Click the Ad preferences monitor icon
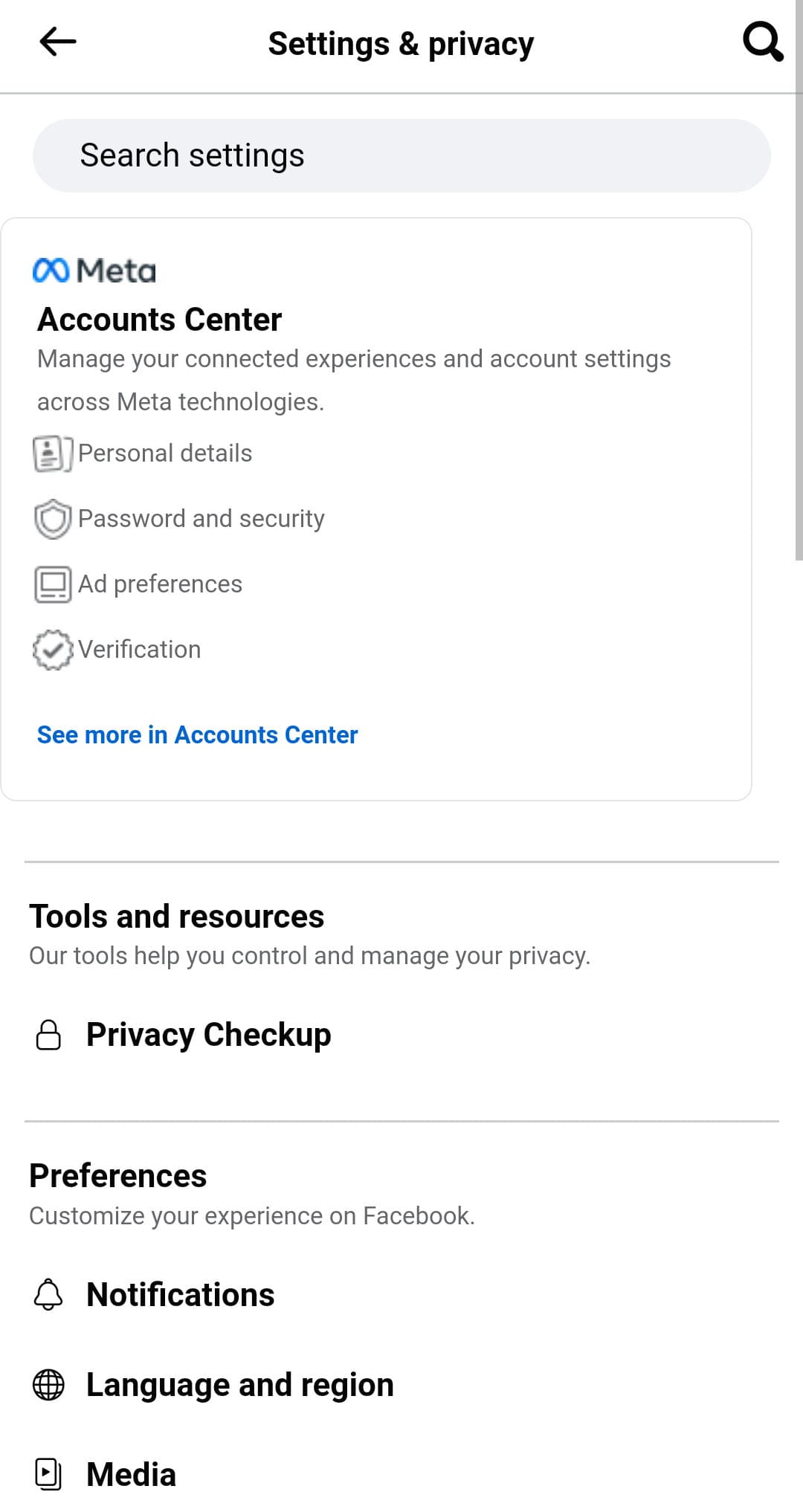The image size is (803, 1512). 52,584
